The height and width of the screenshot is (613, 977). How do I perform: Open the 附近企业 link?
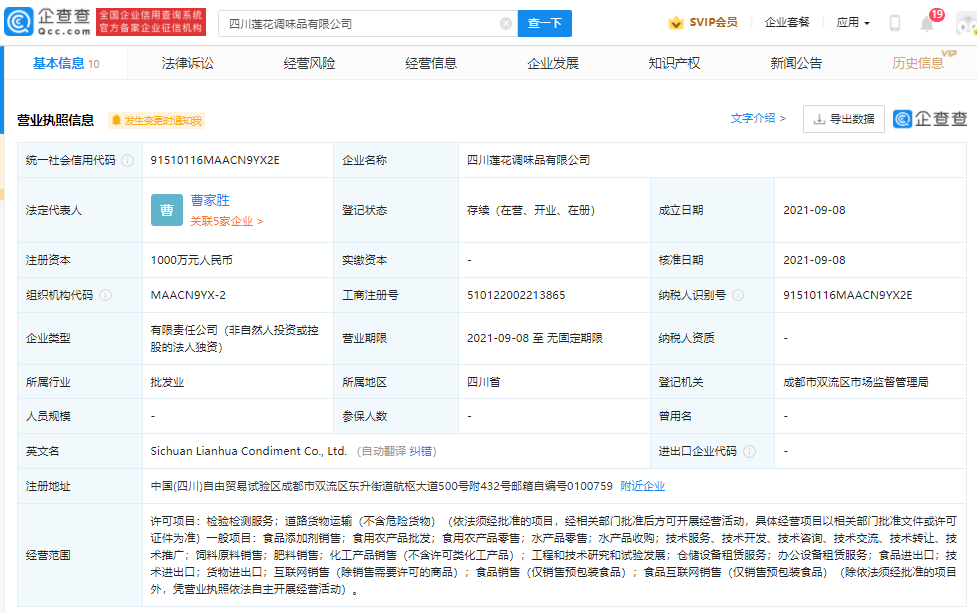click(x=642, y=486)
